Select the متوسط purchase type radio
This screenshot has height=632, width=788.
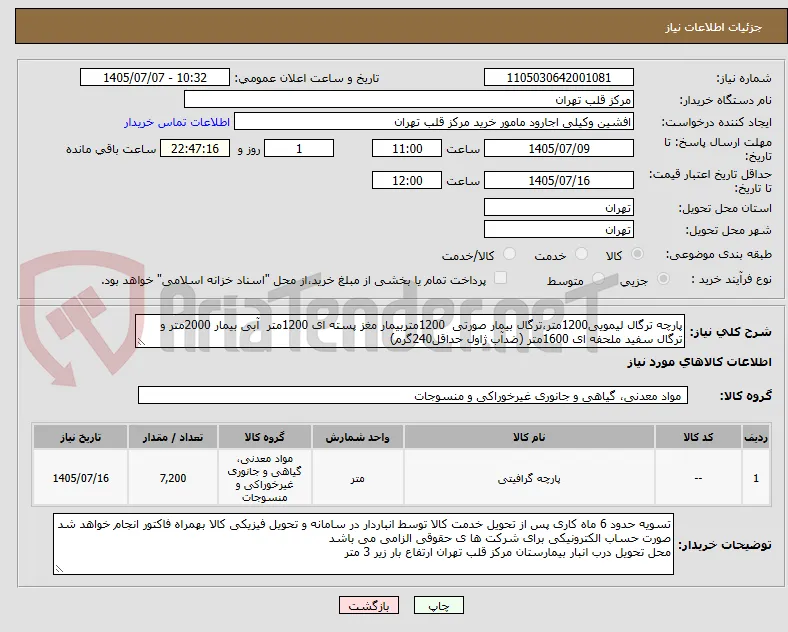tap(598, 278)
